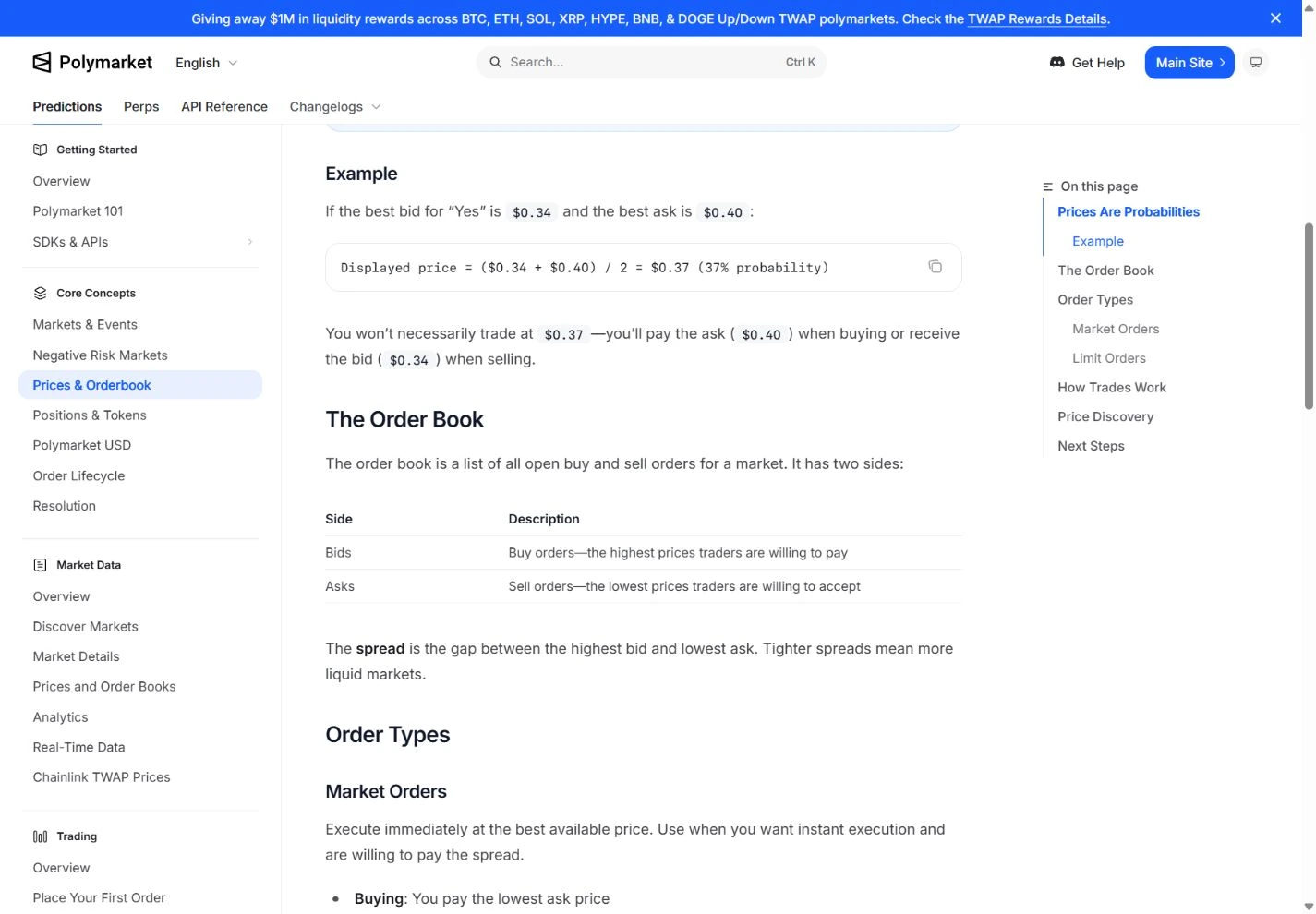The image size is (1316, 914).
Task: Toggle the display theme monitor icon
Action: click(x=1256, y=63)
